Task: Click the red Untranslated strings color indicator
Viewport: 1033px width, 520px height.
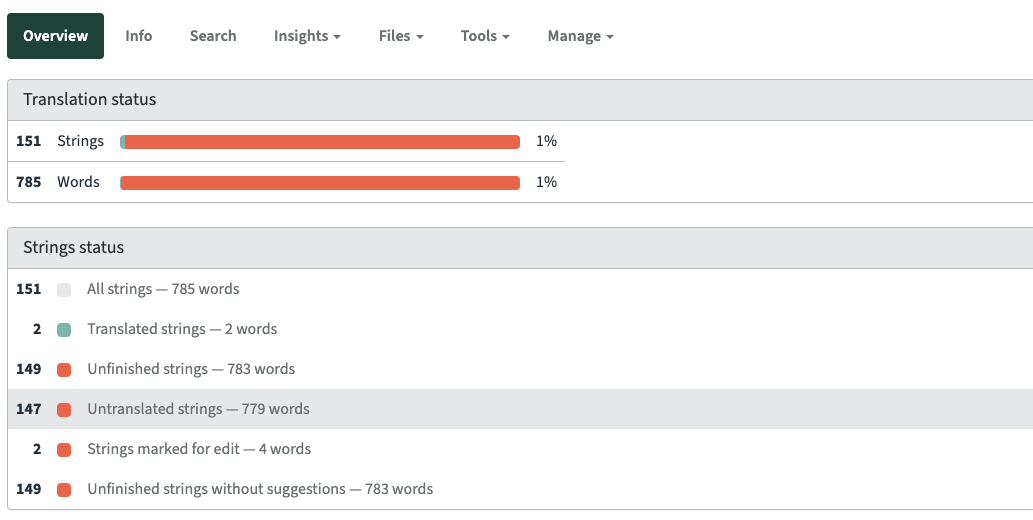Action: pos(64,410)
